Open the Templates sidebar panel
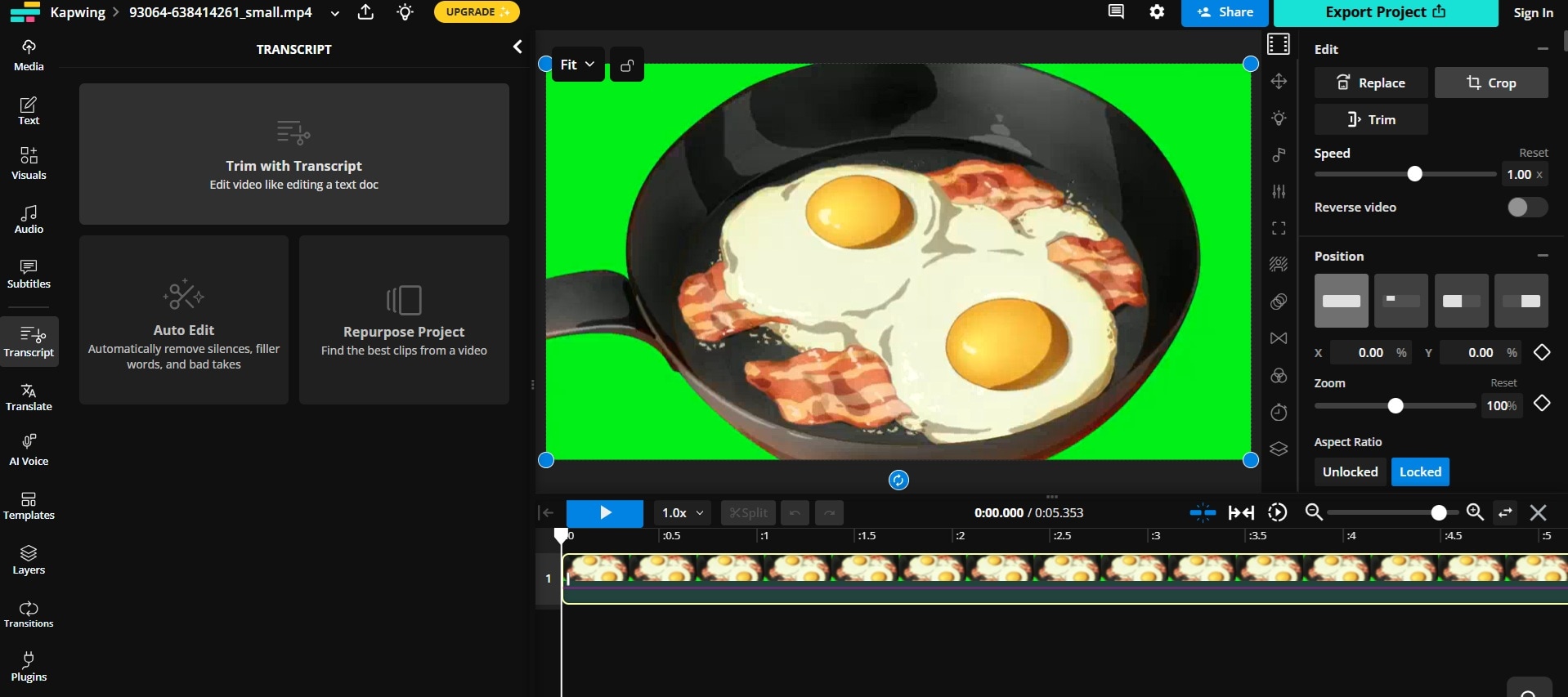The width and height of the screenshot is (1568, 697). coord(29,506)
